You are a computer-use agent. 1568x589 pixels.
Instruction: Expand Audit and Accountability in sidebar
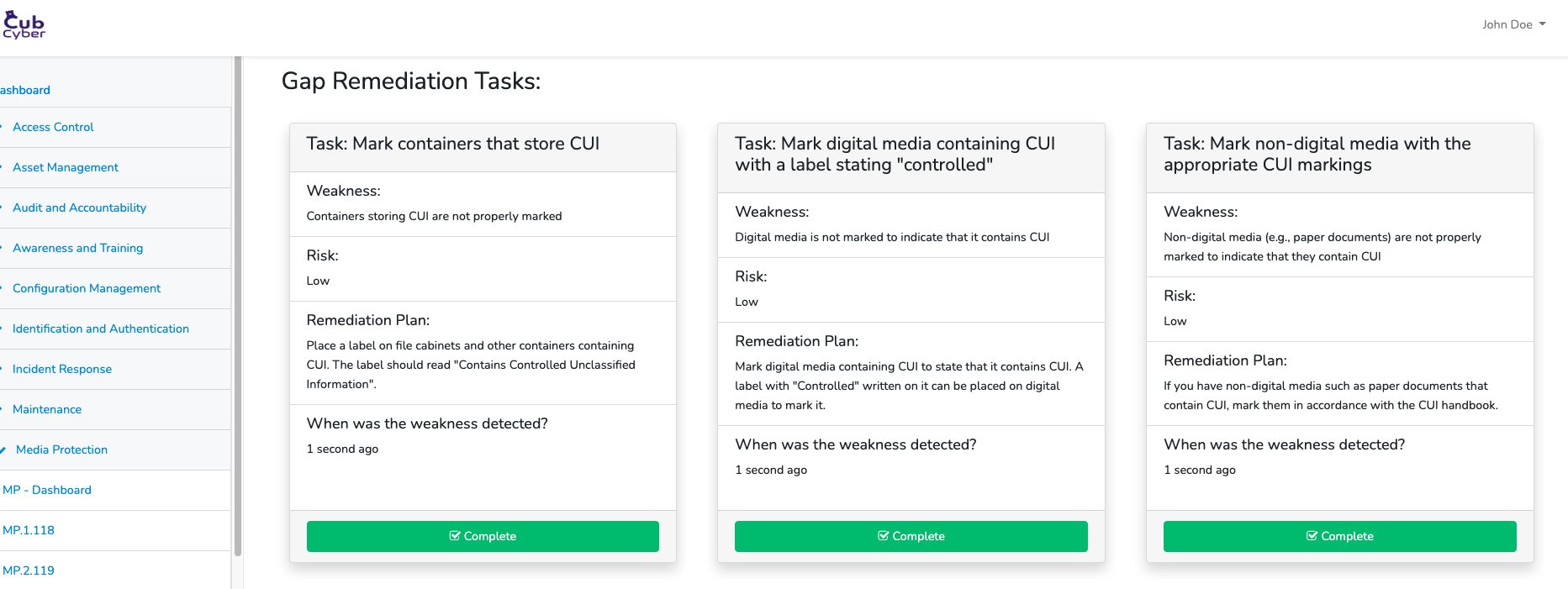pos(79,208)
